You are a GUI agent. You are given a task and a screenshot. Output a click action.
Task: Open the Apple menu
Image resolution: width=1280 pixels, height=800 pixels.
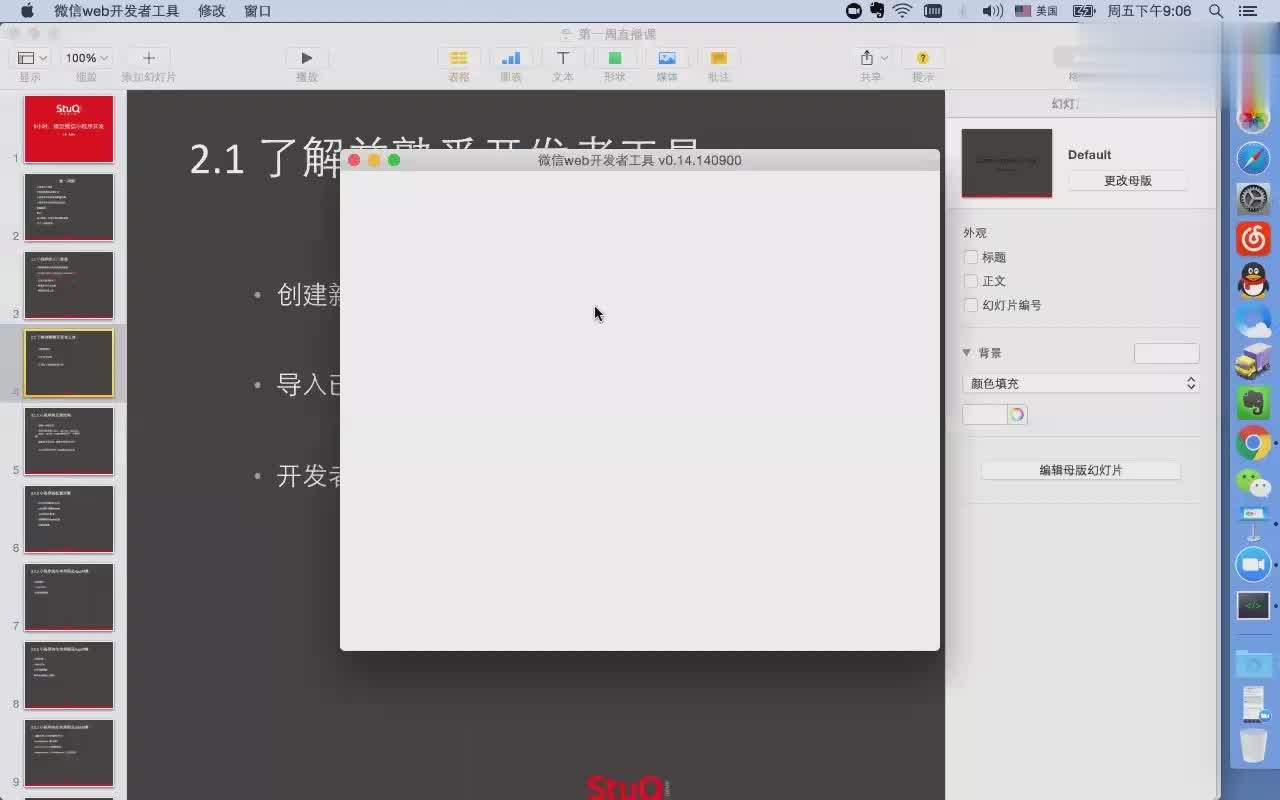pos(27,11)
